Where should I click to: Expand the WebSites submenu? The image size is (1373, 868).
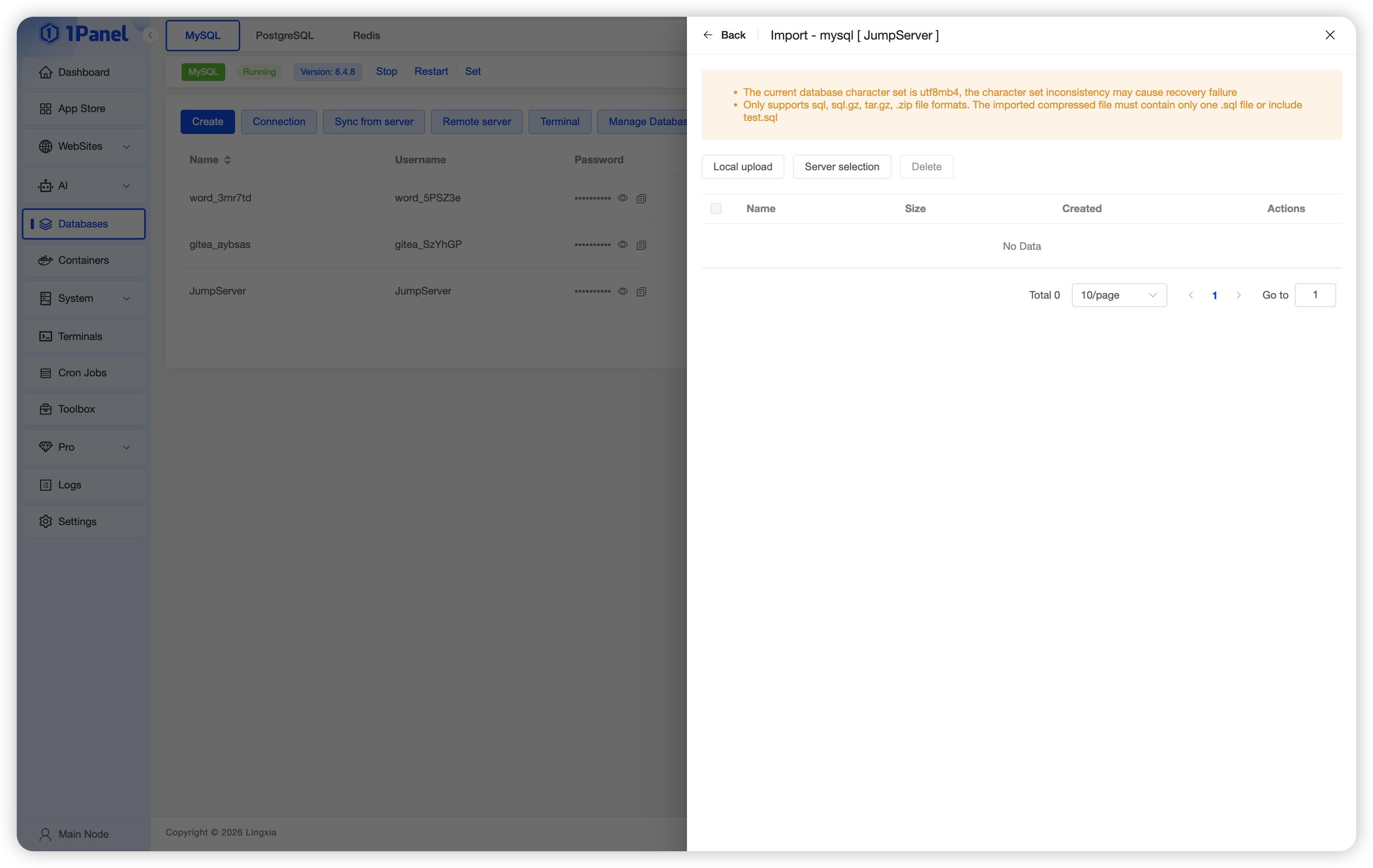pos(127,147)
